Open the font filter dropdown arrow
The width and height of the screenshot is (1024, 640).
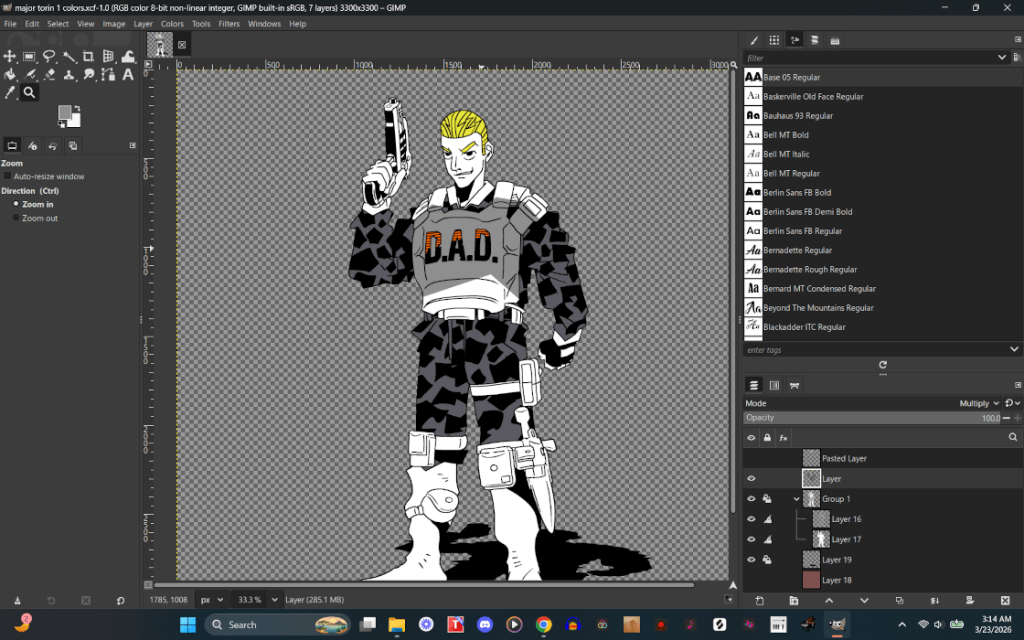click(999, 57)
